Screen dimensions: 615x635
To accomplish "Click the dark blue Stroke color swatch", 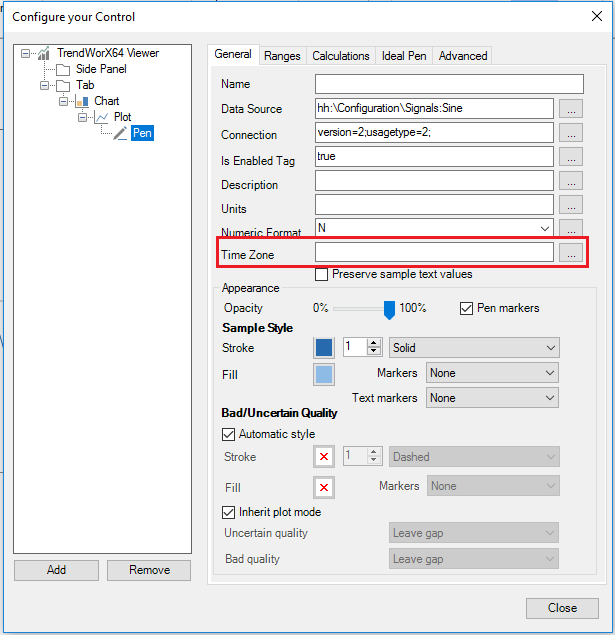I will pyautogui.click(x=324, y=348).
